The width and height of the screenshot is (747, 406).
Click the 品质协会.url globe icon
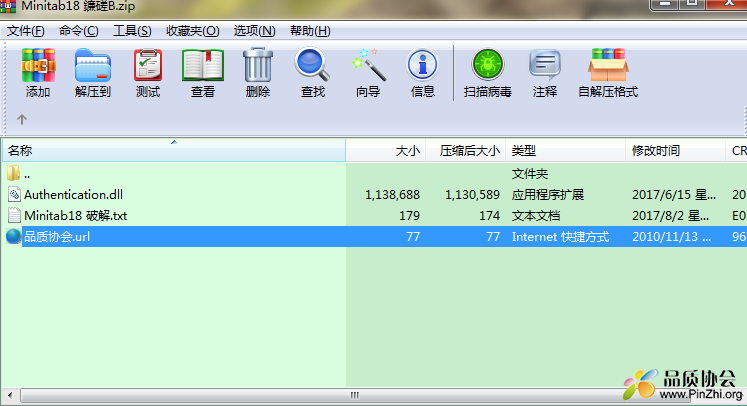pos(13,236)
